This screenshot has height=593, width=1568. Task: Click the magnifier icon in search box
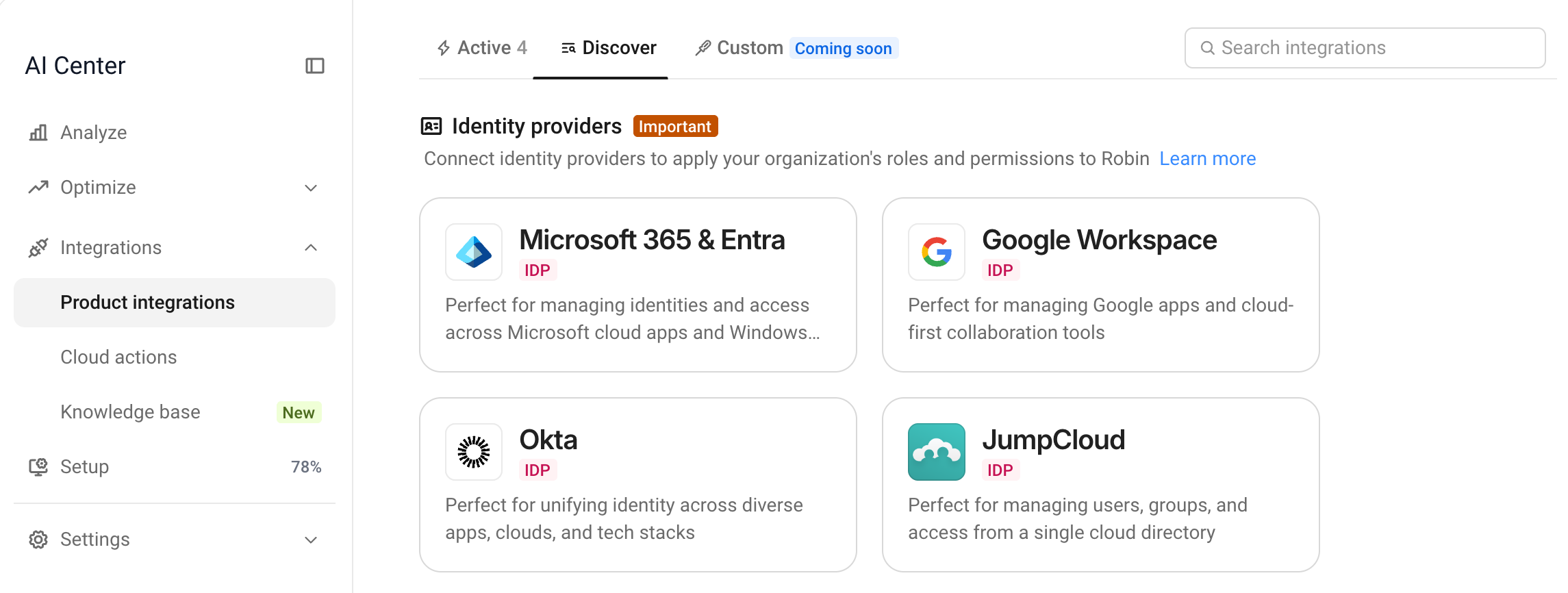(1208, 48)
